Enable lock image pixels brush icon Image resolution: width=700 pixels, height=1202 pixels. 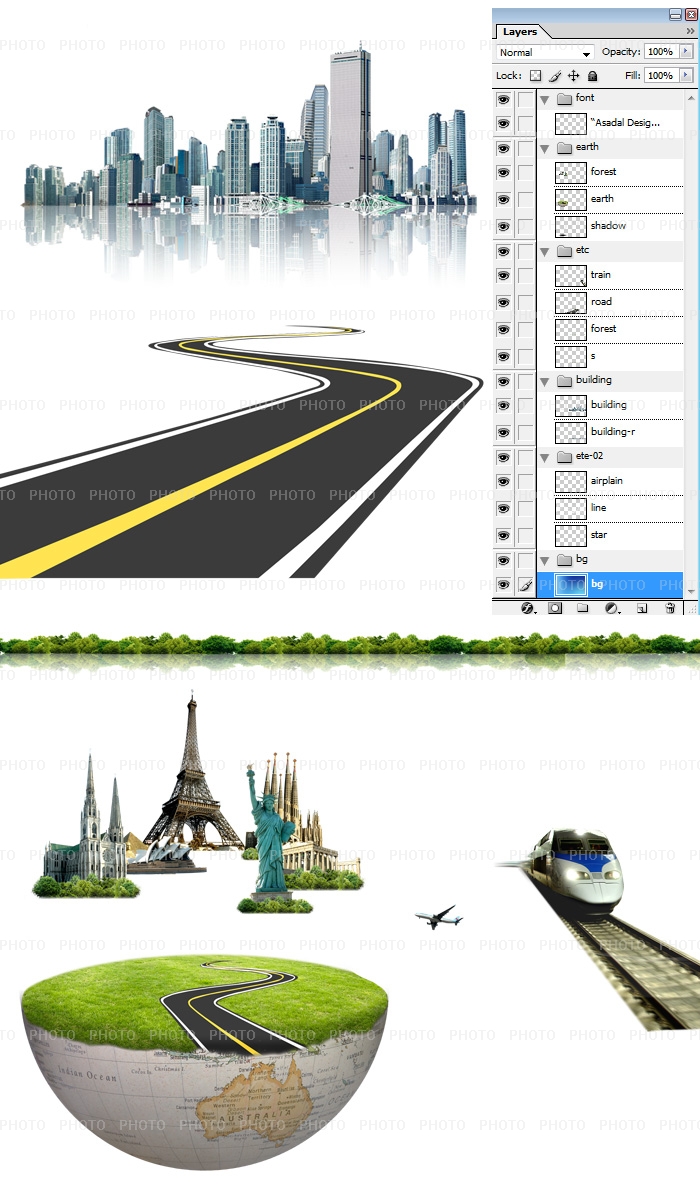(x=554, y=76)
